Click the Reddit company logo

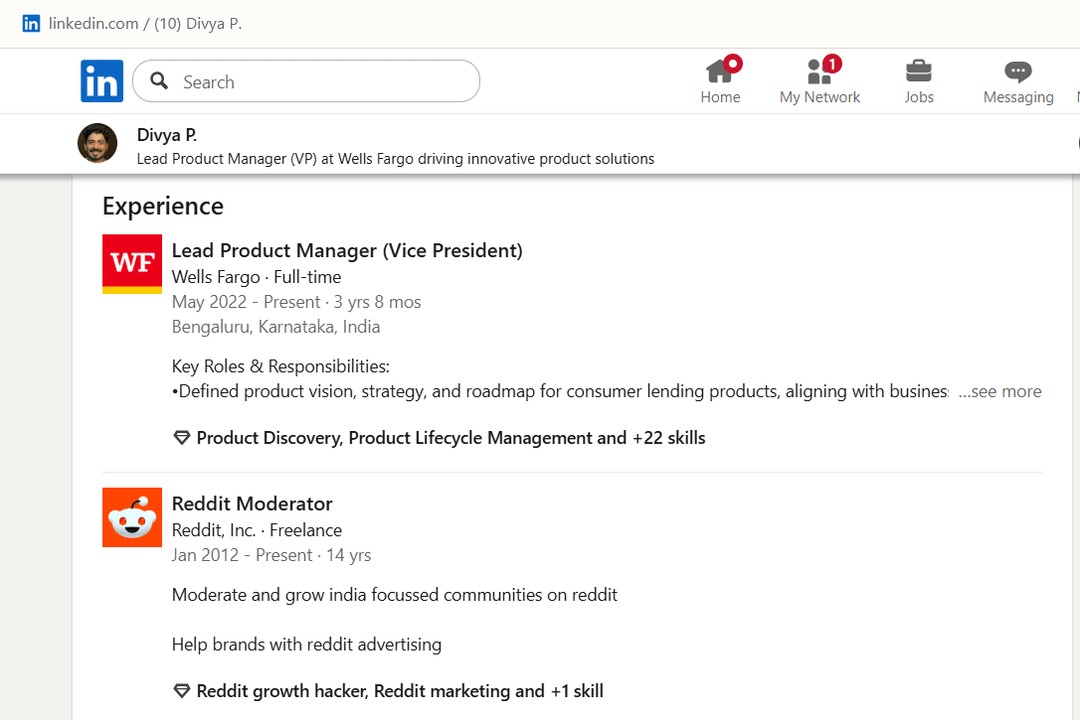point(132,517)
